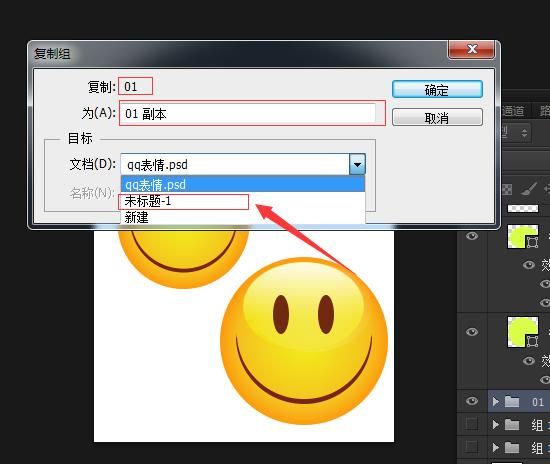Image resolution: width=550 pixels, height=464 pixels.
Task: Expand the bottommost 组 group triangle
Action: (x=495, y=448)
